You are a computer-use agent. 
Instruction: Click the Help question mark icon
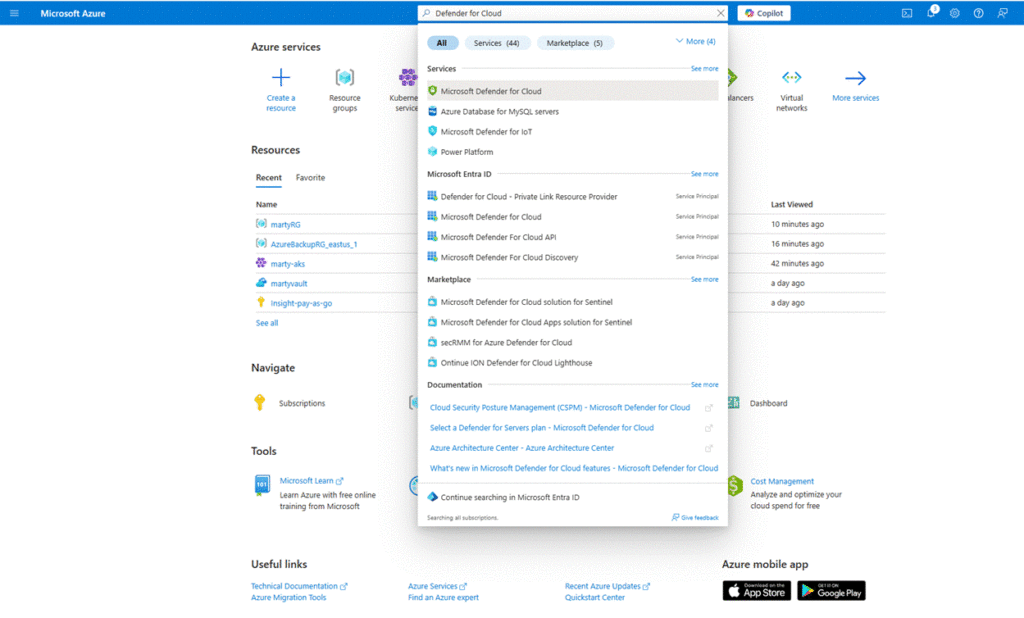coord(978,13)
